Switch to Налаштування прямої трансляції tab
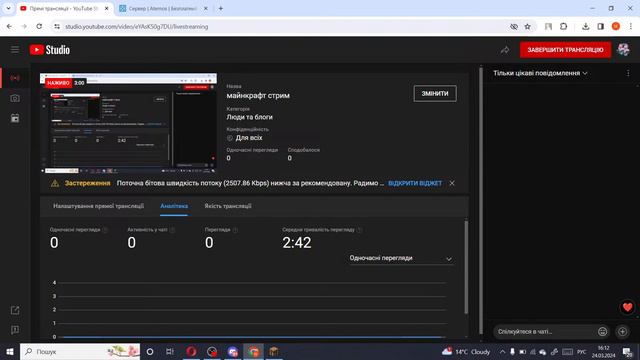 (x=98, y=206)
